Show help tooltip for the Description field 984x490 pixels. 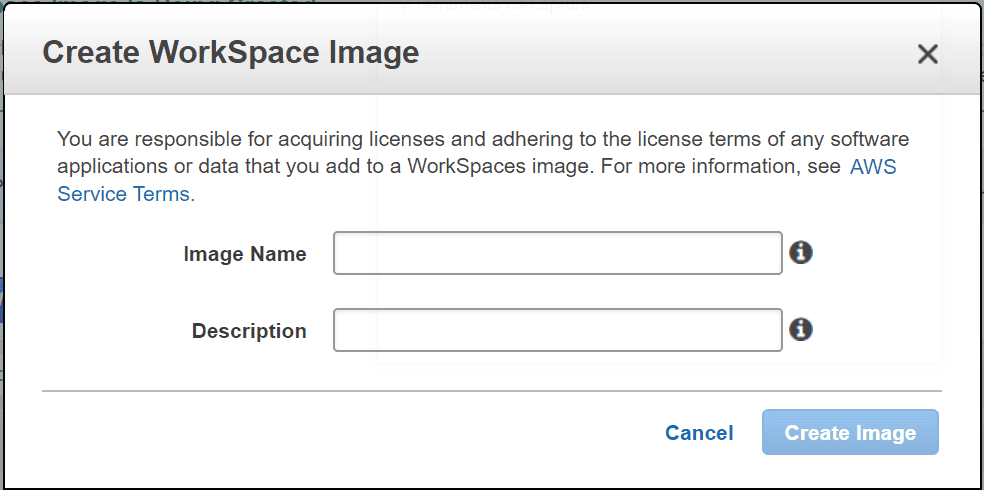coord(800,329)
